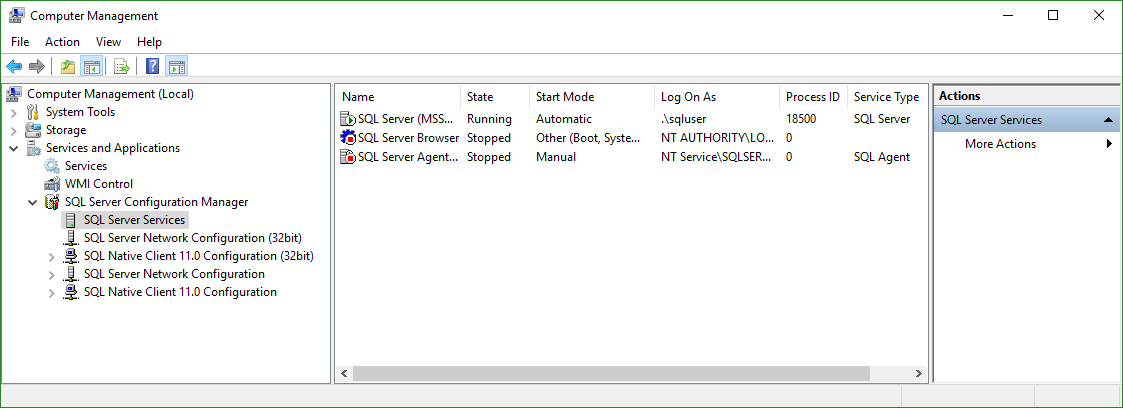Collapse the Services and Applications node

pyautogui.click(x=14, y=148)
